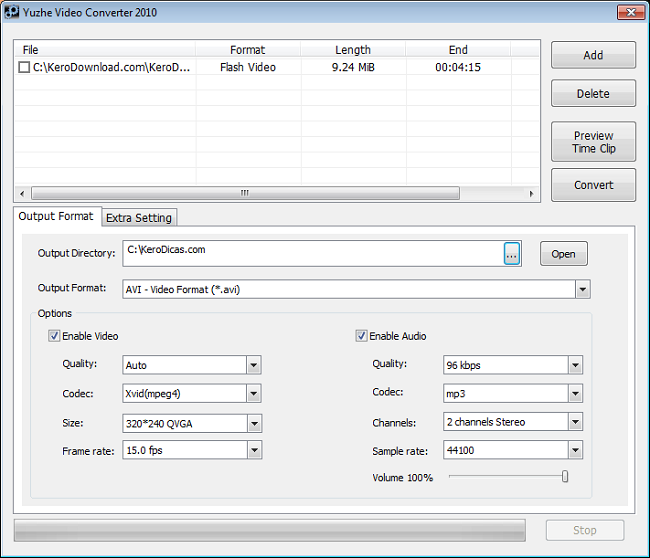Click the Delete button
This screenshot has height=558, width=650.
pyautogui.click(x=593, y=94)
